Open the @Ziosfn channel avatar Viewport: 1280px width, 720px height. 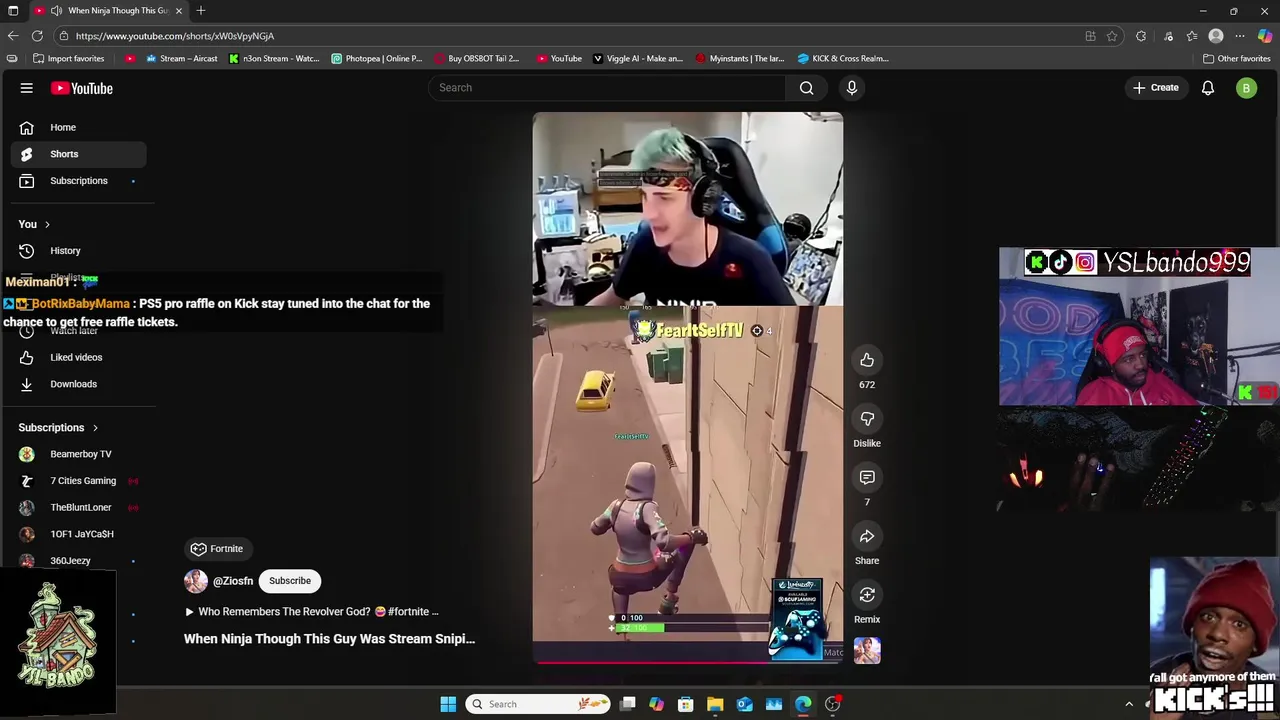click(196, 581)
